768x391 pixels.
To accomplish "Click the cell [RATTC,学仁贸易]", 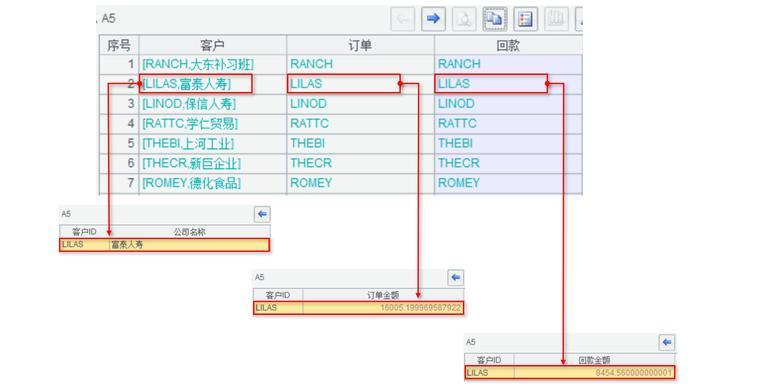I will pos(213,123).
